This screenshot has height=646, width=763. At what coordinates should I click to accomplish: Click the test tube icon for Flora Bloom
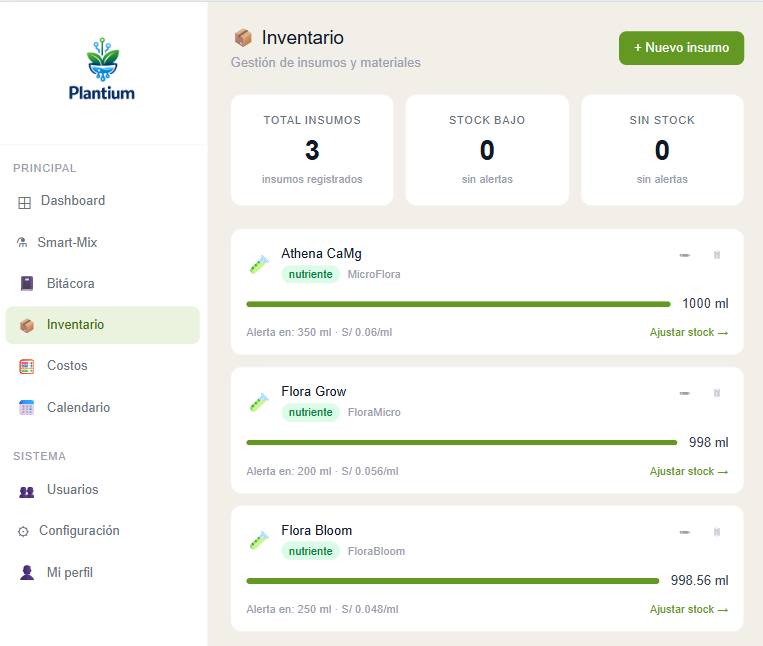click(259, 541)
